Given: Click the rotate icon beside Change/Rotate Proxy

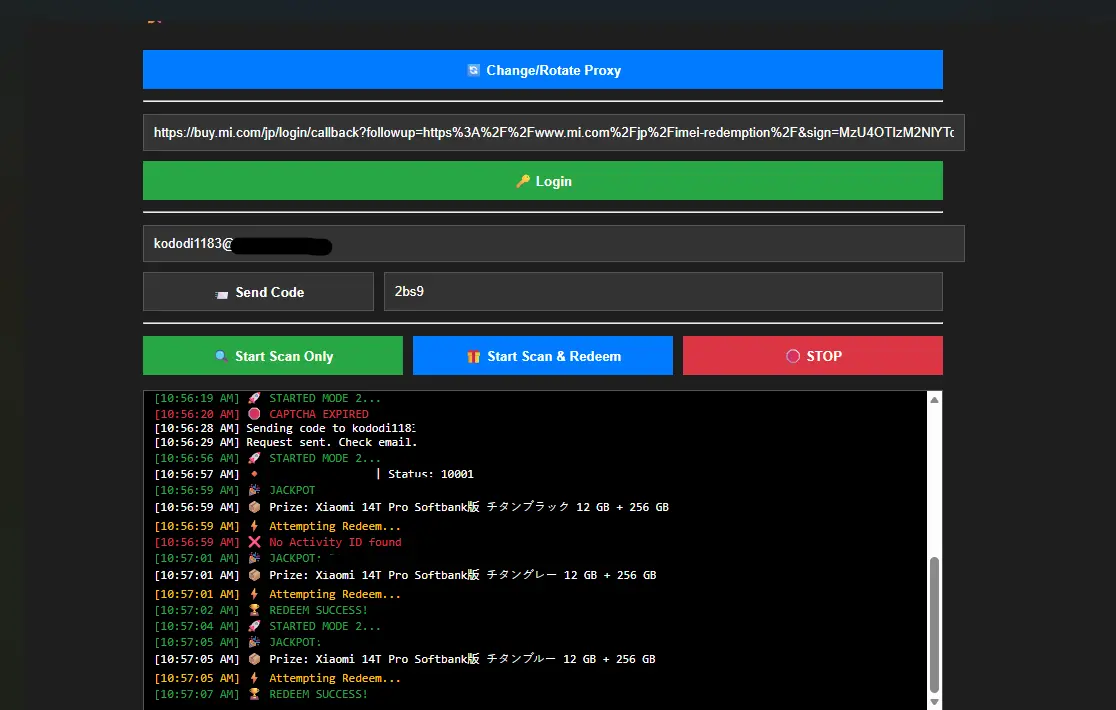Looking at the screenshot, I should point(473,70).
